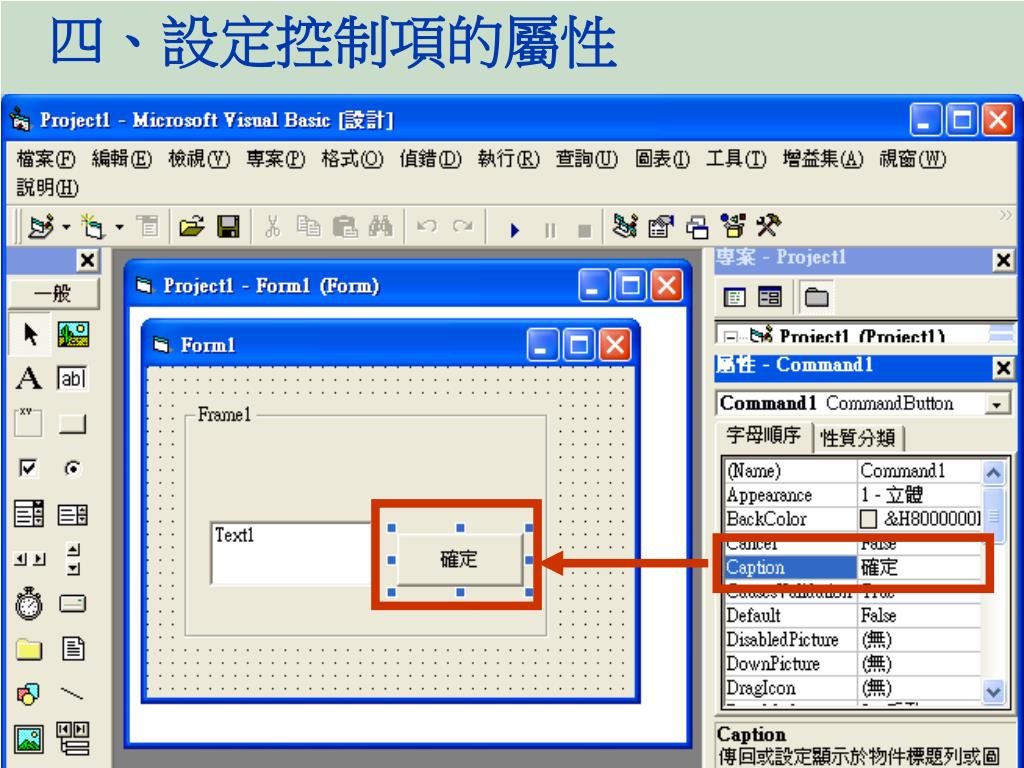Viewport: 1024px width, 768px height.
Task: Click the Open Project toolbar icon
Action: click(x=191, y=227)
